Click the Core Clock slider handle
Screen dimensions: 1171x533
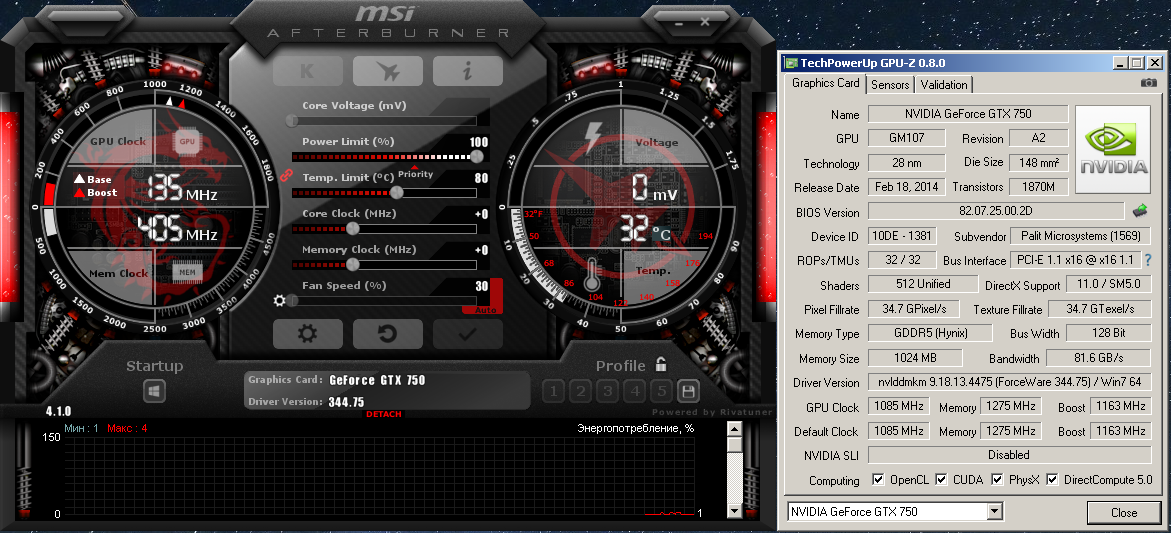pos(352,228)
